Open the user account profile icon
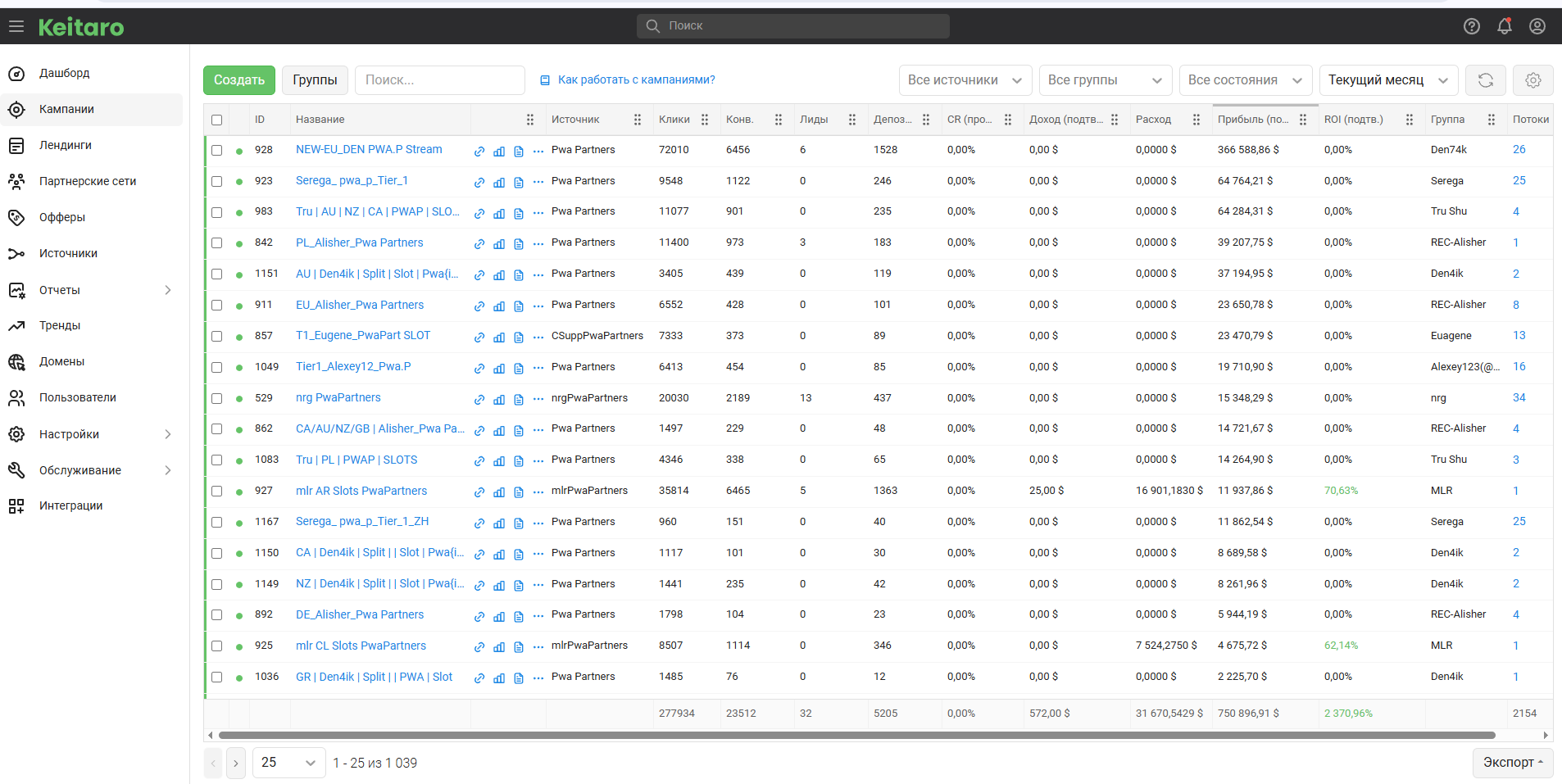Screen dimensions: 1562x784 (x=1537, y=26)
